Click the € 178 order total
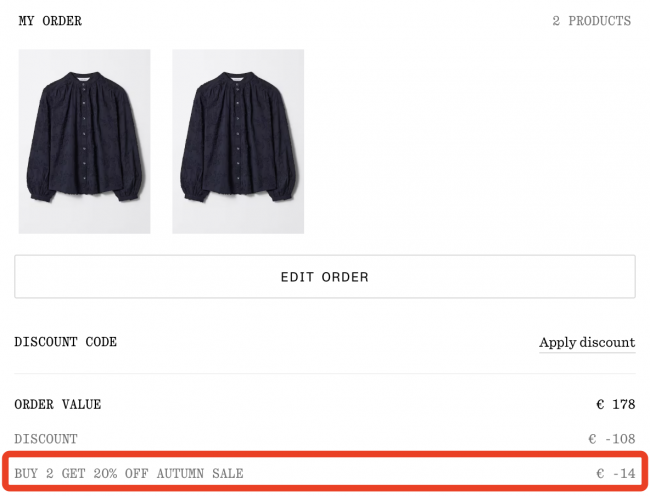This screenshot has width=650, height=496. [x=615, y=405]
